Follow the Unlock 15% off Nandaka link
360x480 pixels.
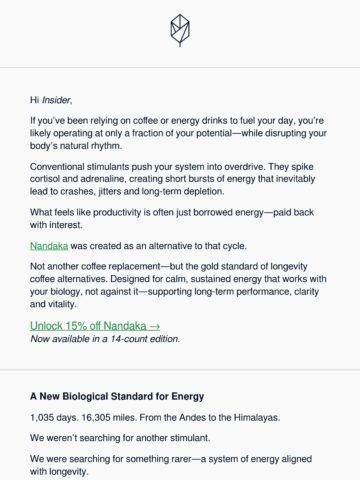(95, 326)
